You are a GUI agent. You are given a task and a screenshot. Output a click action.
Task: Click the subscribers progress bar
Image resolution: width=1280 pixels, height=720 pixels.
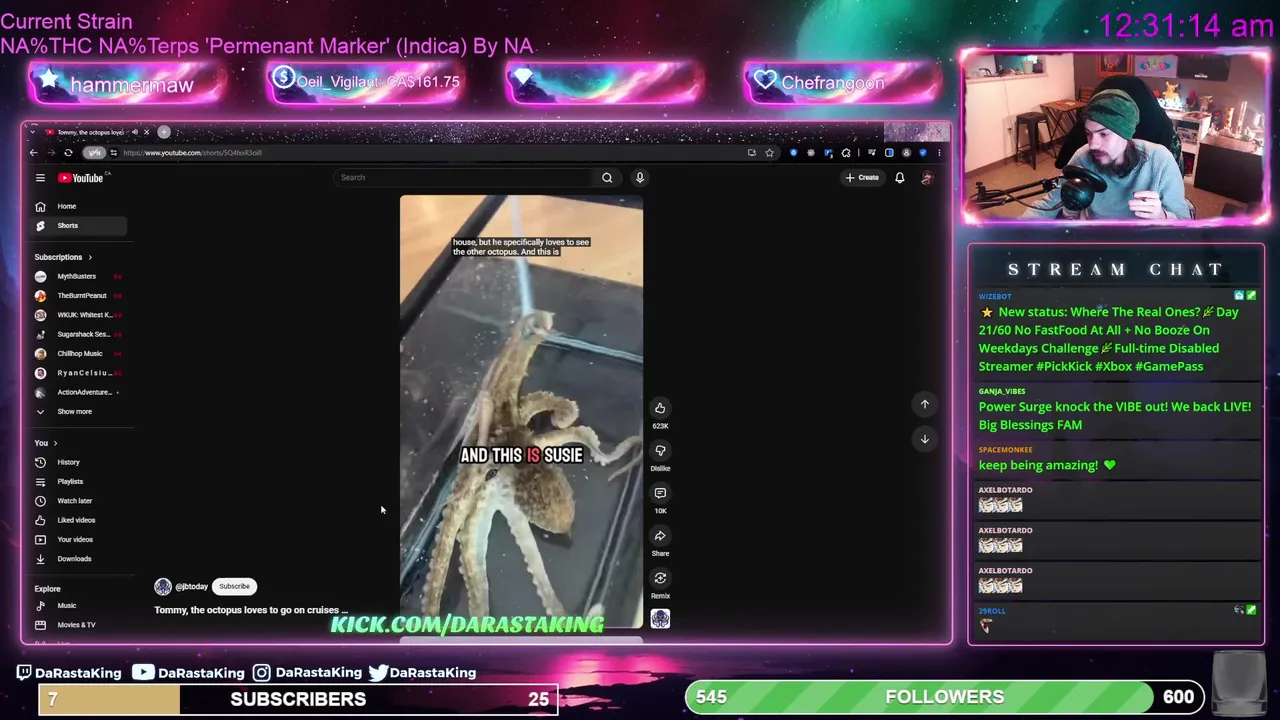point(298,699)
